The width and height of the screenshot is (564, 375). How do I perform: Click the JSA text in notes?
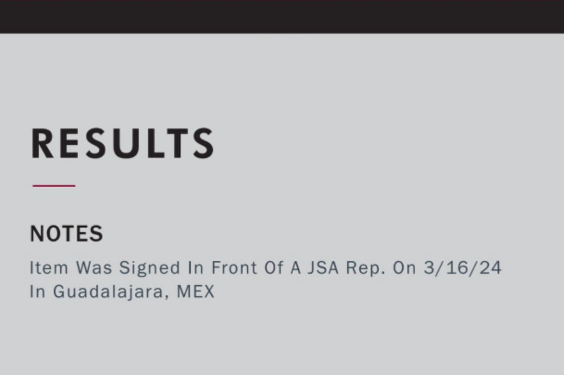323,268
